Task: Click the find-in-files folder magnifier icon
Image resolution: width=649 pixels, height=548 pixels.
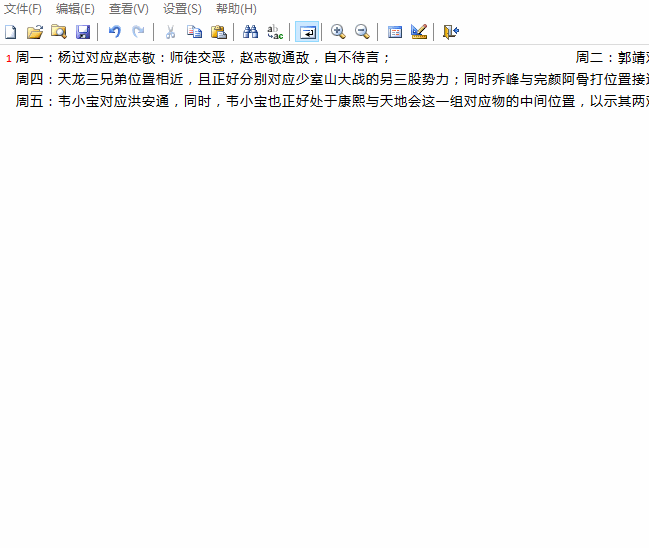Action: click(x=59, y=32)
